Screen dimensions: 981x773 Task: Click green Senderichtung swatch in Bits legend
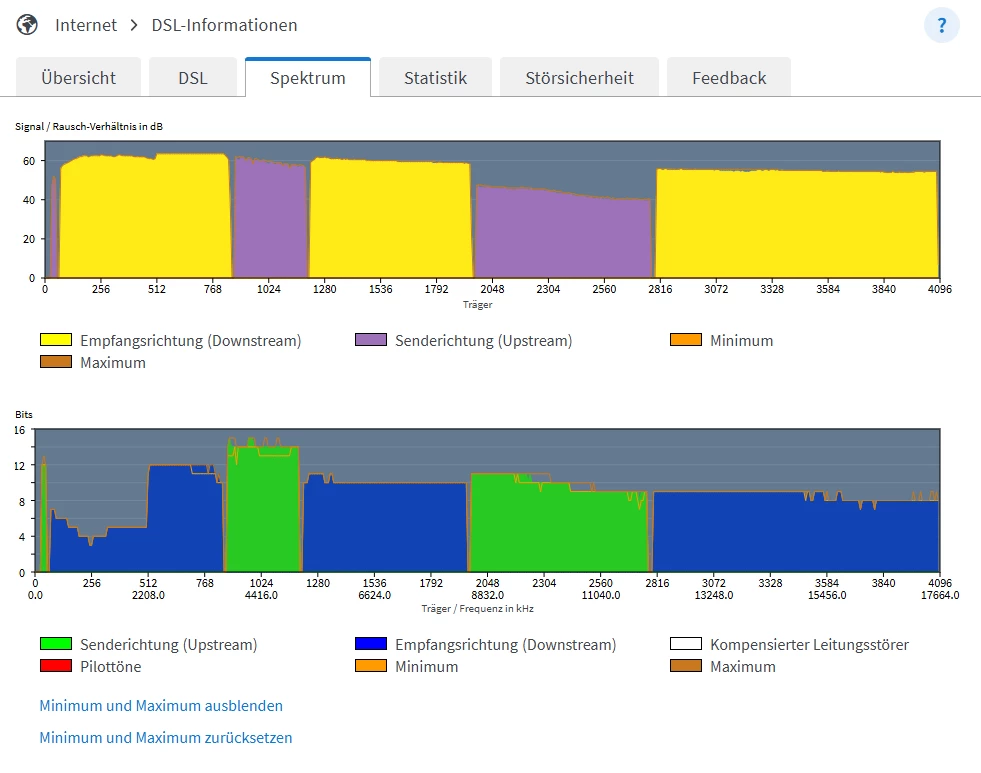(x=55, y=644)
